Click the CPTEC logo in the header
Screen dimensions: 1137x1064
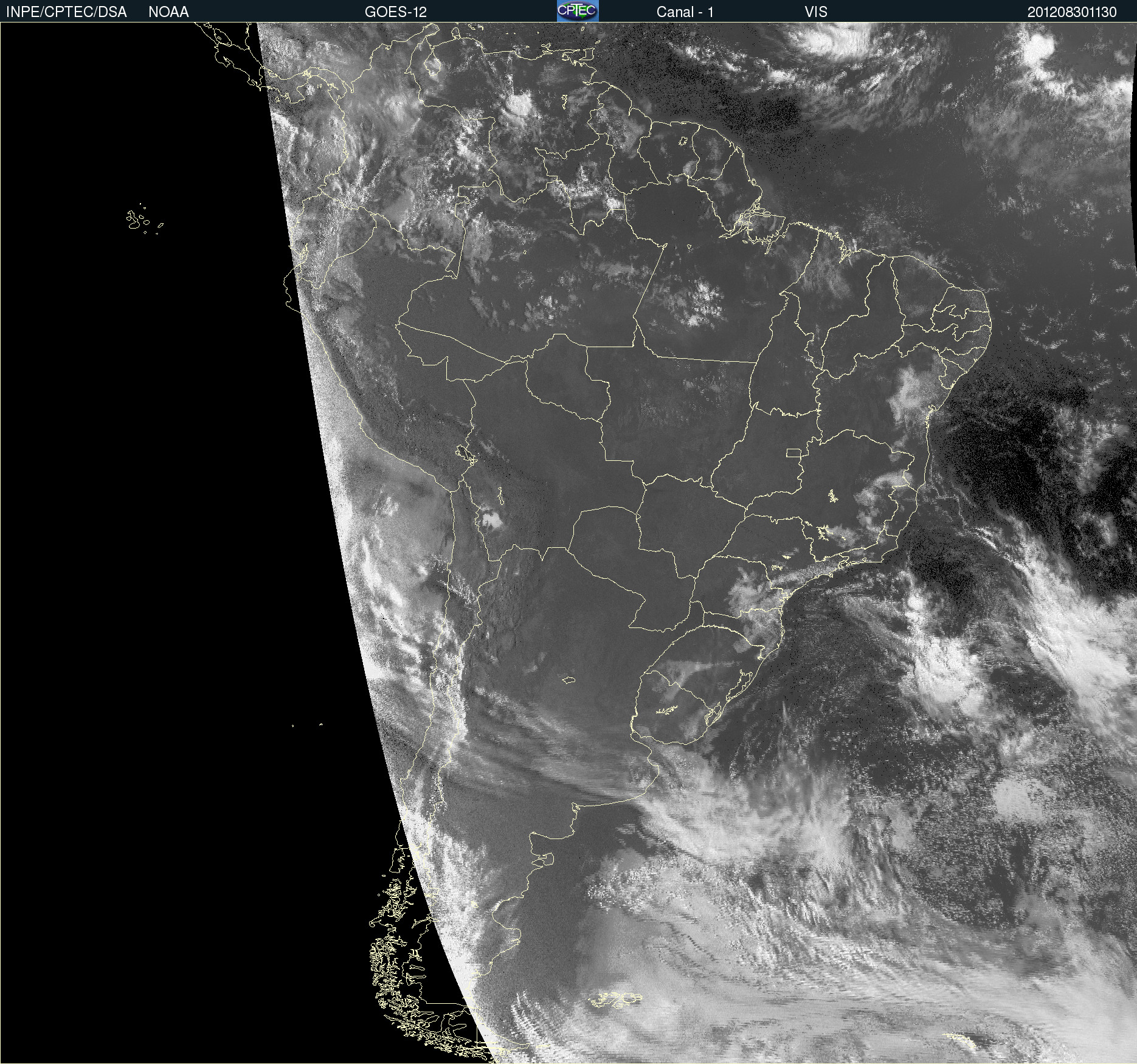(x=578, y=11)
